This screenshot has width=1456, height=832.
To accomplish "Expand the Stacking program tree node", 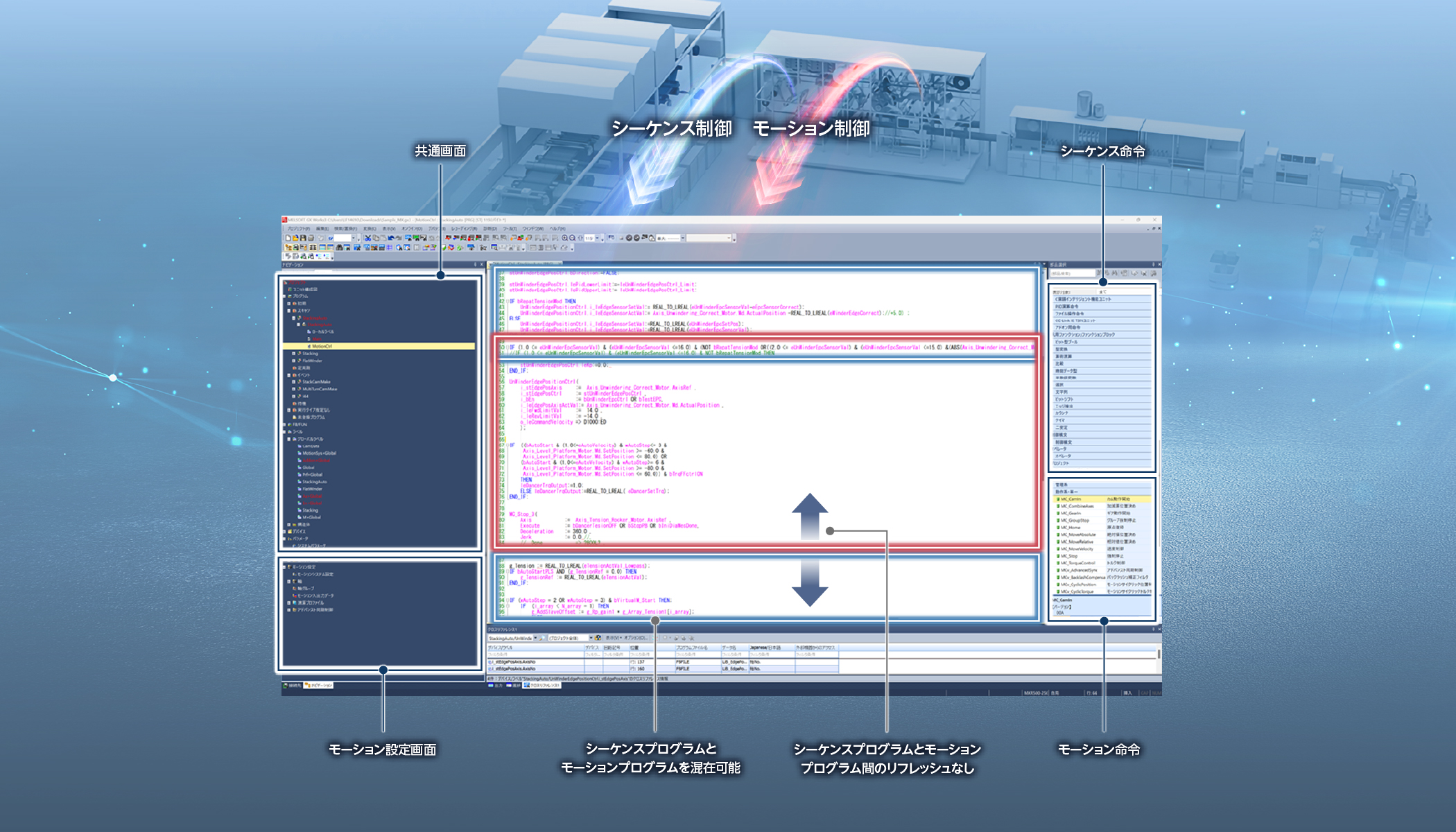I will pyautogui.click(x=294, y=354).
